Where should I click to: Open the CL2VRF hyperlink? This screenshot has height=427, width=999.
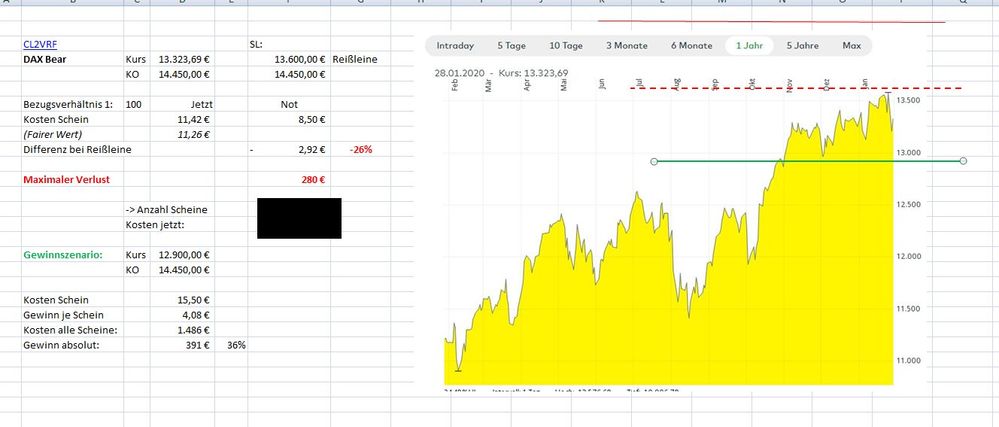(40, 44)
